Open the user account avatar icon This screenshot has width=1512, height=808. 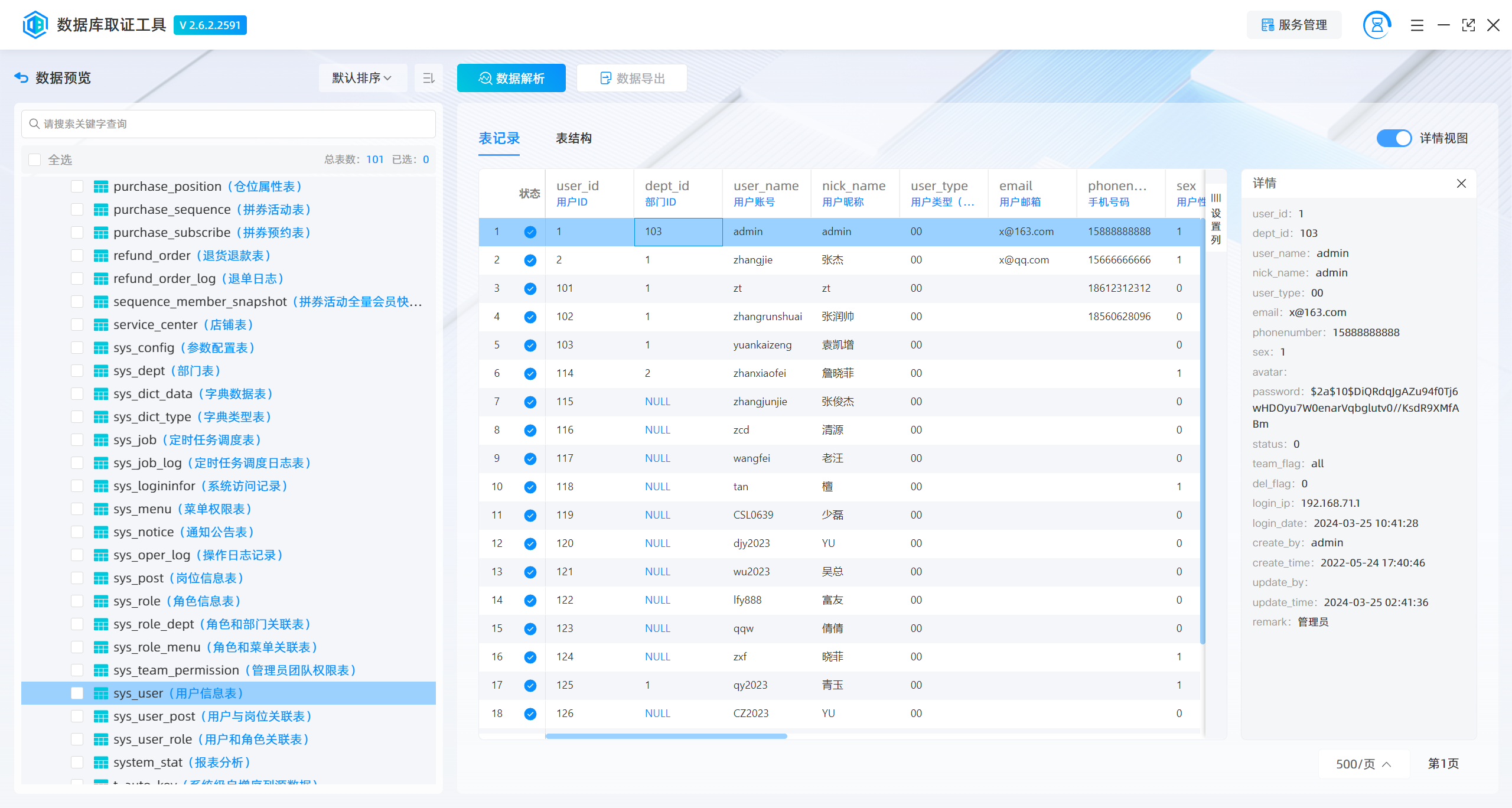[1376, 25]
